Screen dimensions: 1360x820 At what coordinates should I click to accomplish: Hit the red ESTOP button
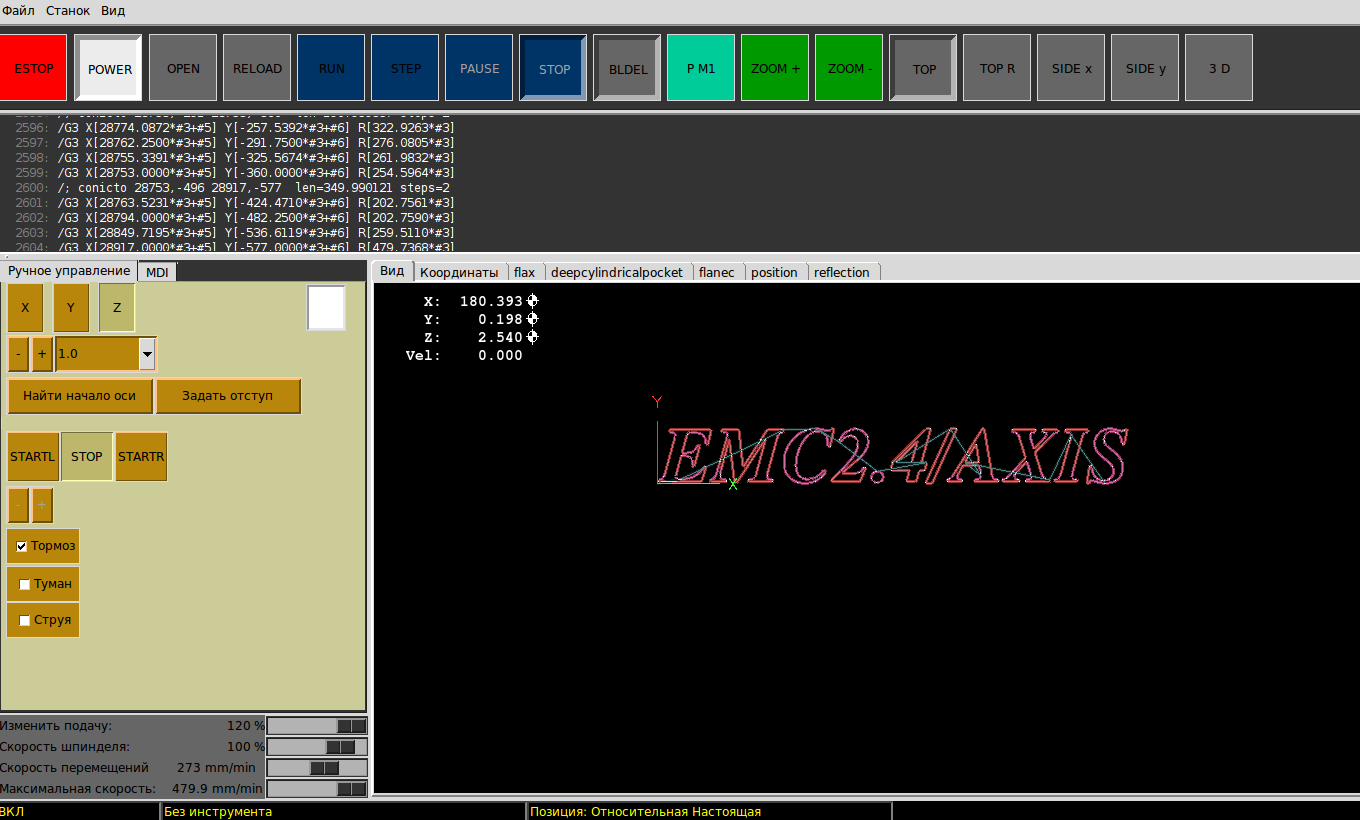34,68
